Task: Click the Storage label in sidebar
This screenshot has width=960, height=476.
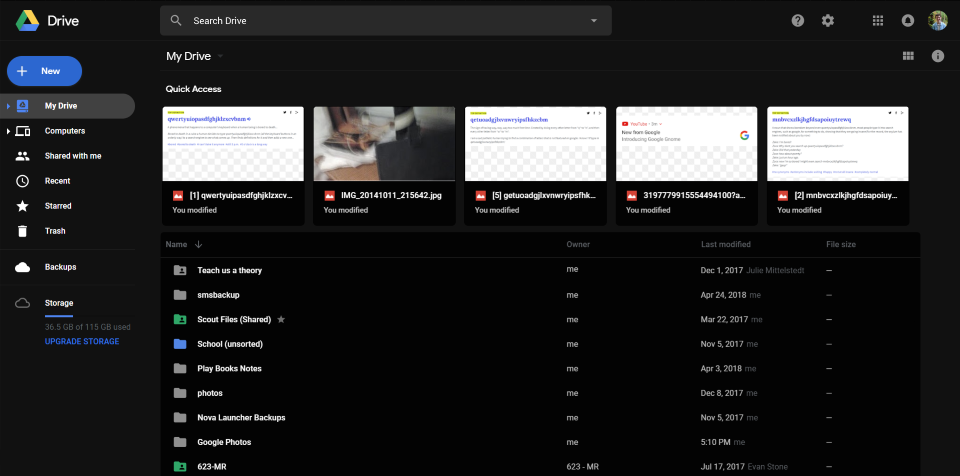Action: [x=59, y=303]
